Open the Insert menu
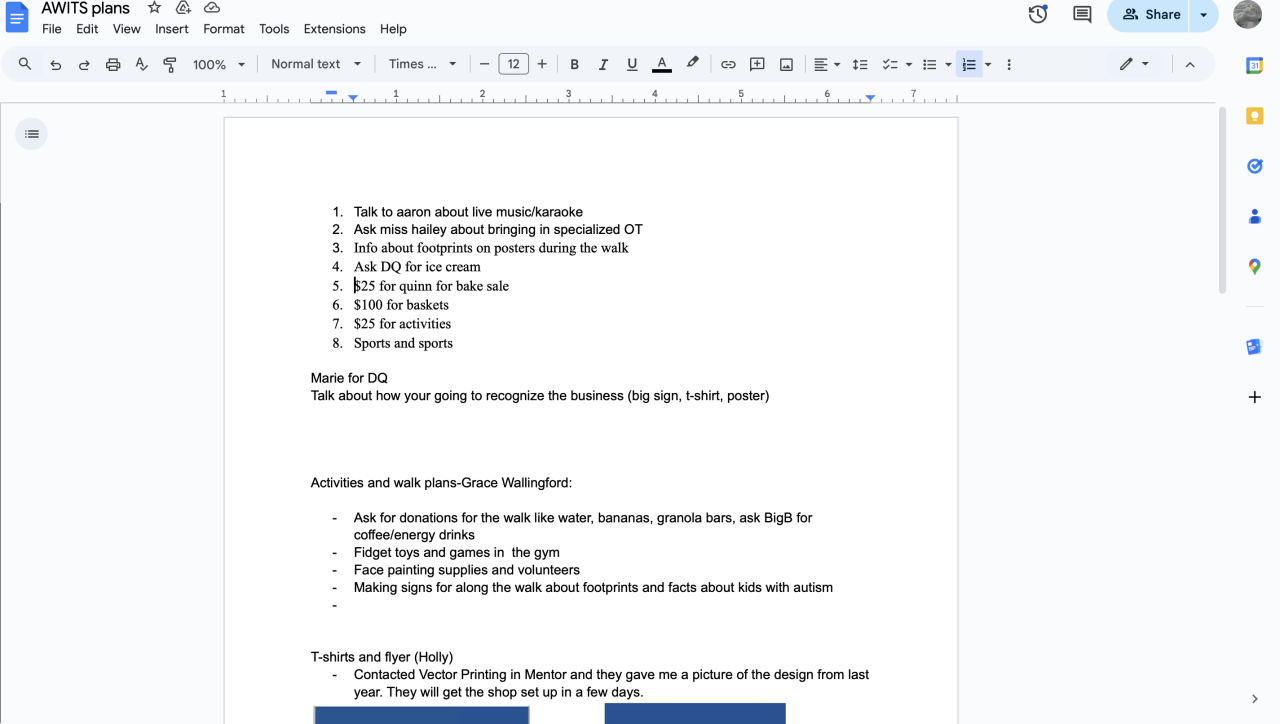This screenshot has width=1280, height=724. (172, 29)
